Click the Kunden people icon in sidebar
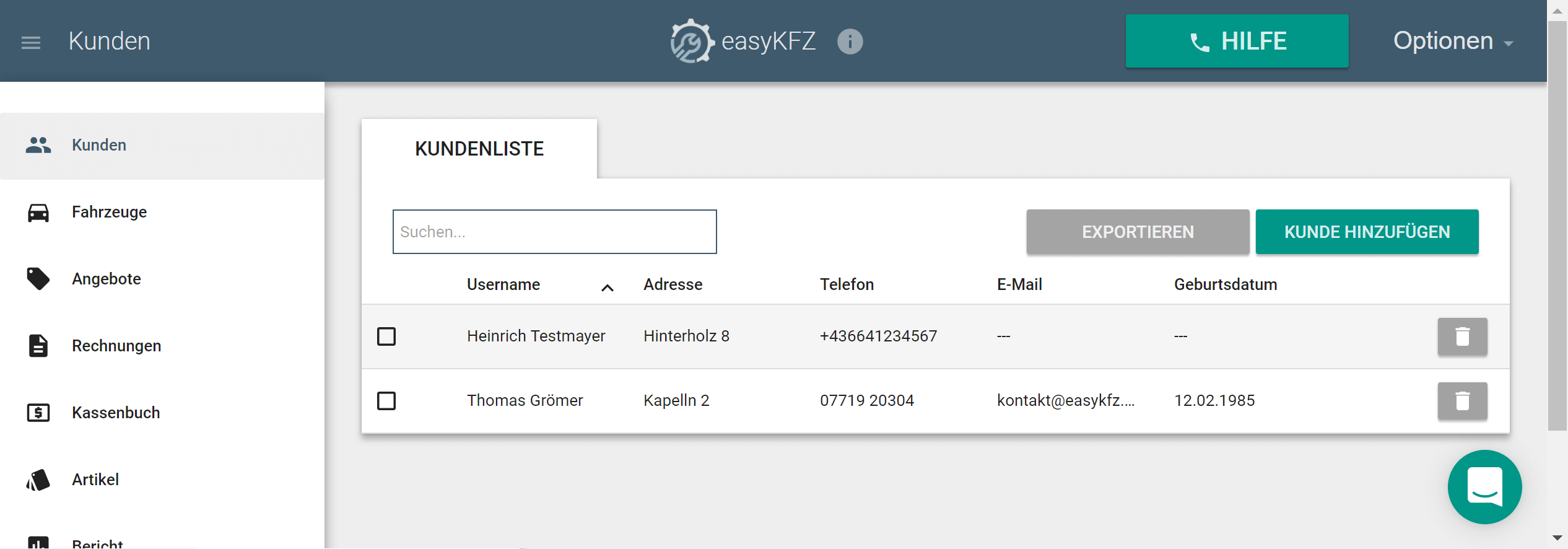Viewport: 1568px width, 549px height. point(38,145)
